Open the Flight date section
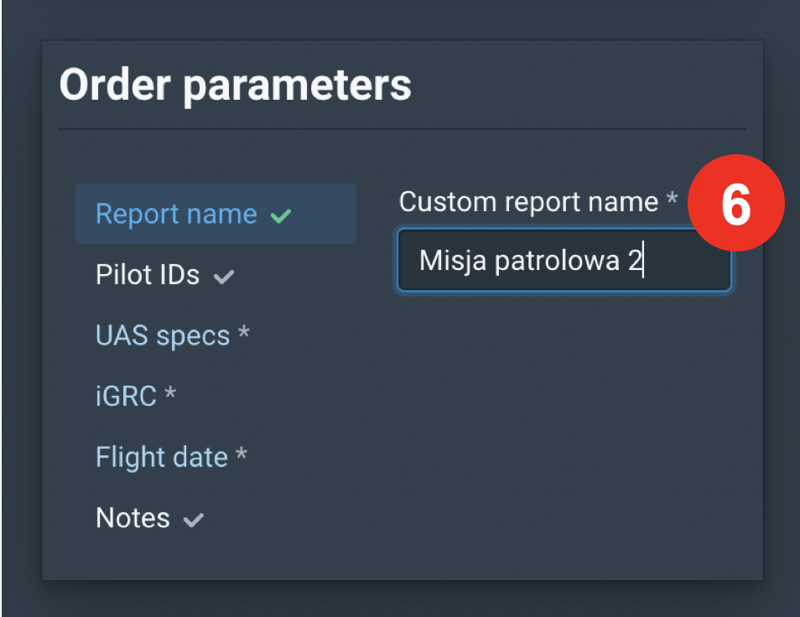This screenshot has height=617, width=800. click(x=161, y=457)
